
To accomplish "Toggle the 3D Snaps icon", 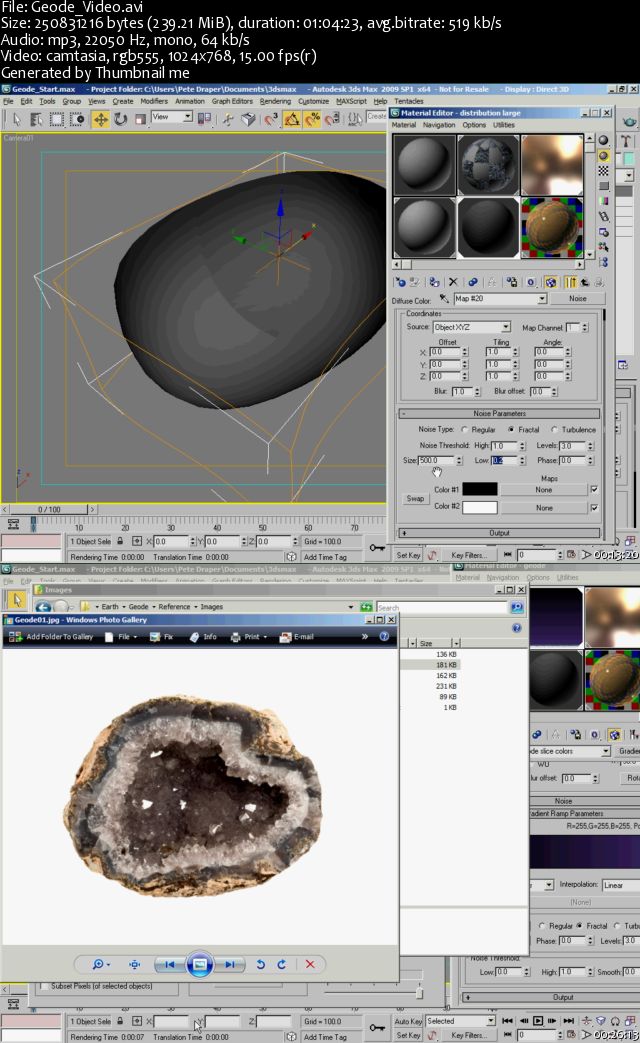I will tap(270, 119).
